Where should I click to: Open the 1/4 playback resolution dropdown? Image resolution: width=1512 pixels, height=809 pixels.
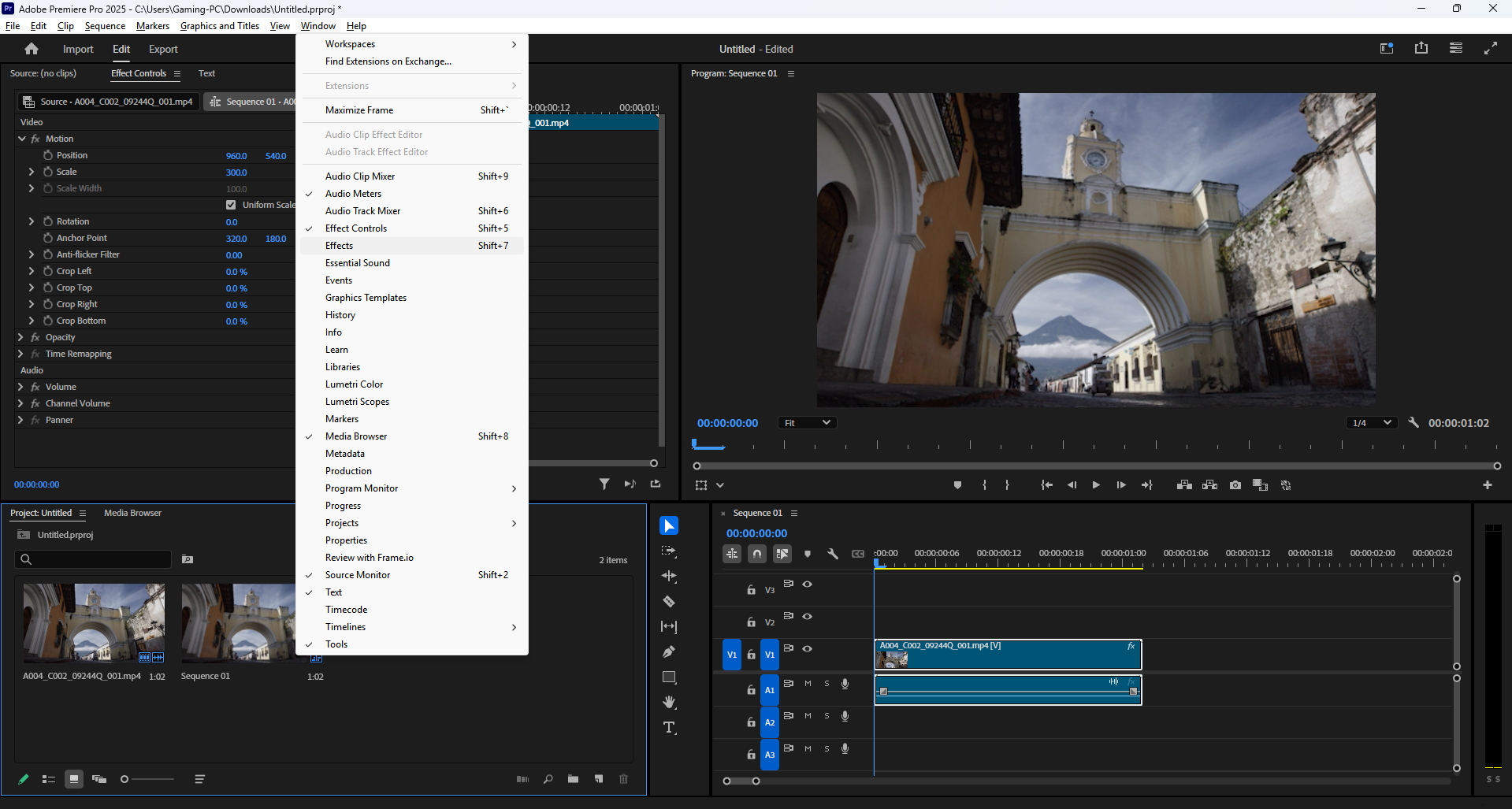[1372, 423]
